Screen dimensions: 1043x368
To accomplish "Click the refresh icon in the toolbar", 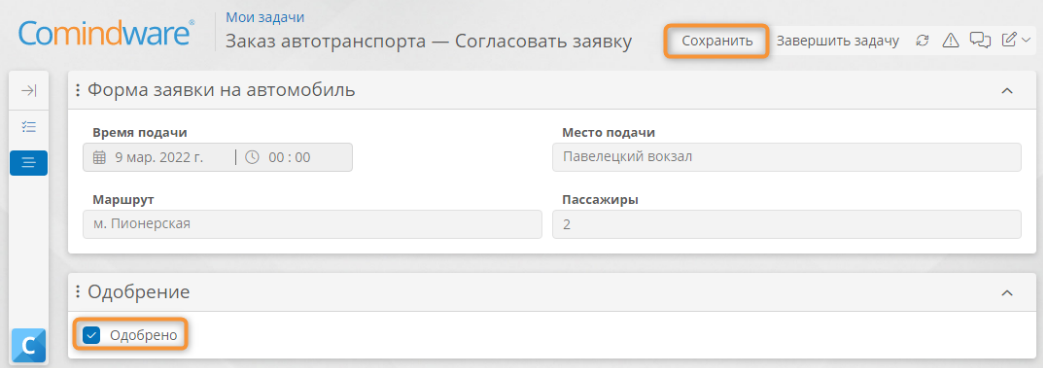I will coord(922,41).
